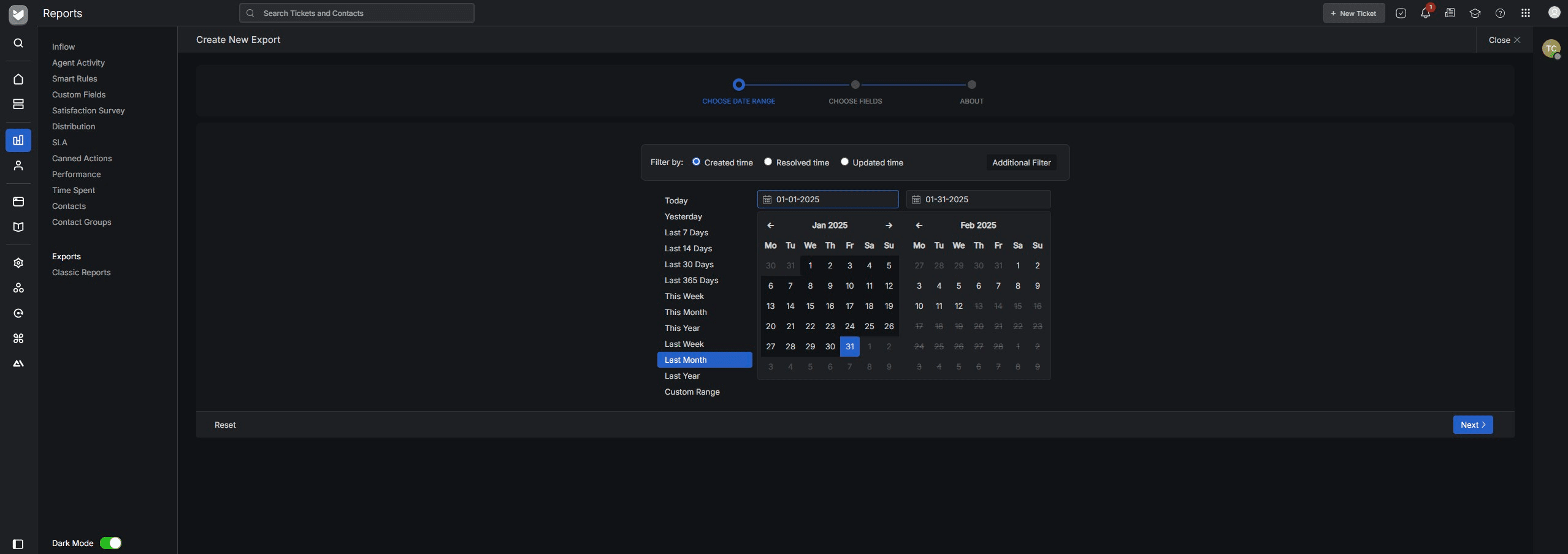This screenshot has height=554, width=1568.
Task: Collapse the sidebar panel icon at bottom
Action: point(18,544)
